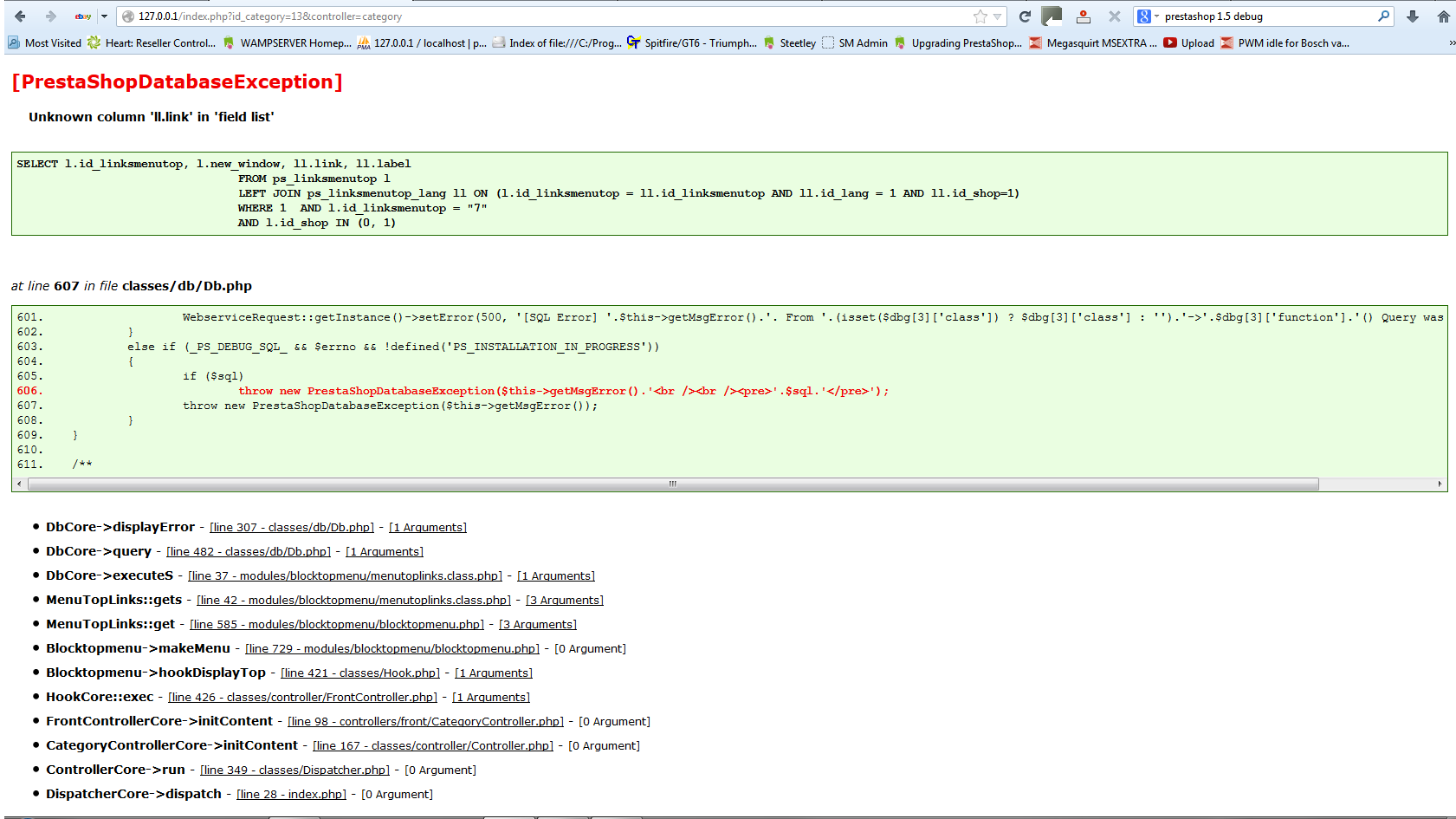The width and height of the screenshot is (1456, 819).
Task: Go forward to the next page
Action: pos(50,16)
